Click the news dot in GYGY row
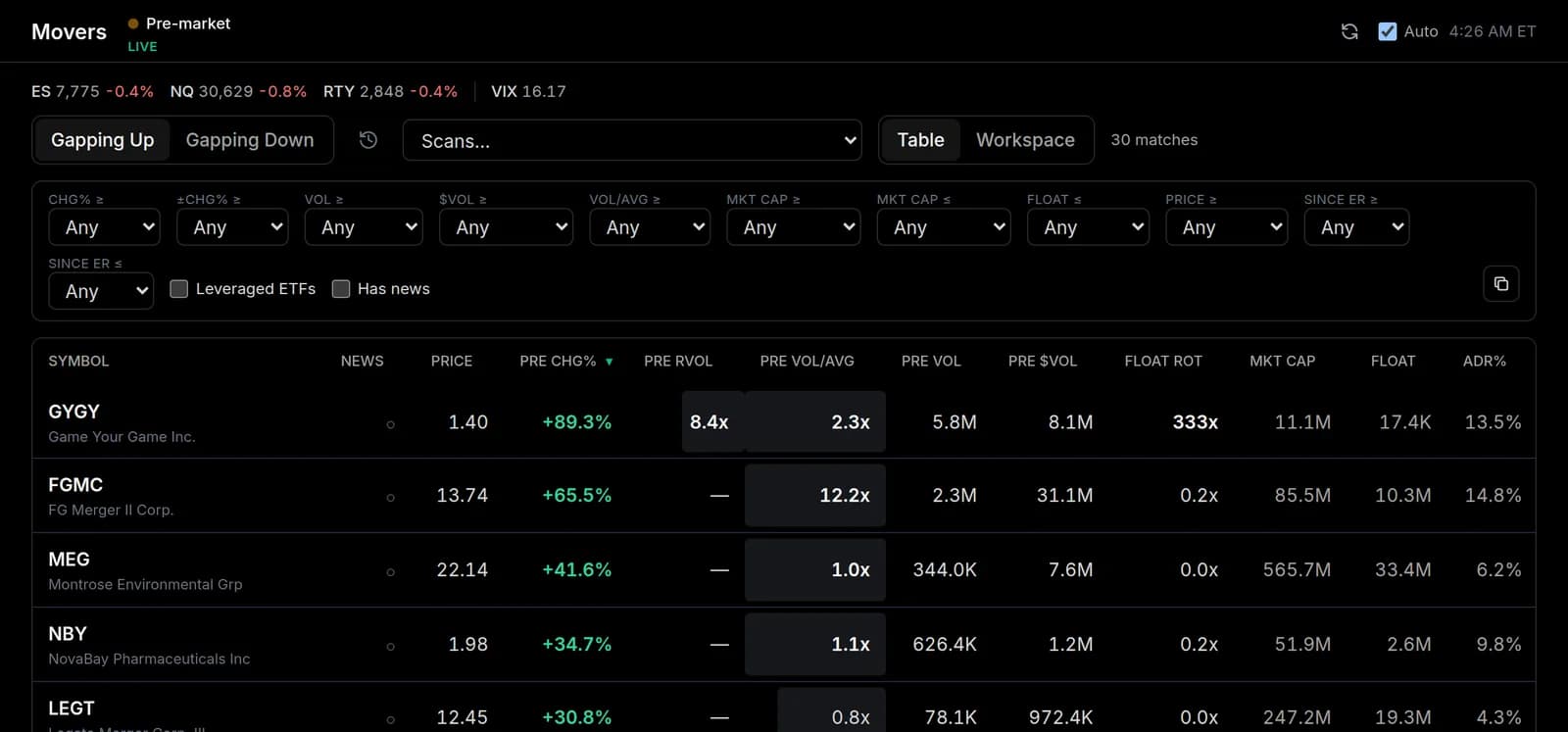This screenshot has height=732, width=1568. (390, 424)
